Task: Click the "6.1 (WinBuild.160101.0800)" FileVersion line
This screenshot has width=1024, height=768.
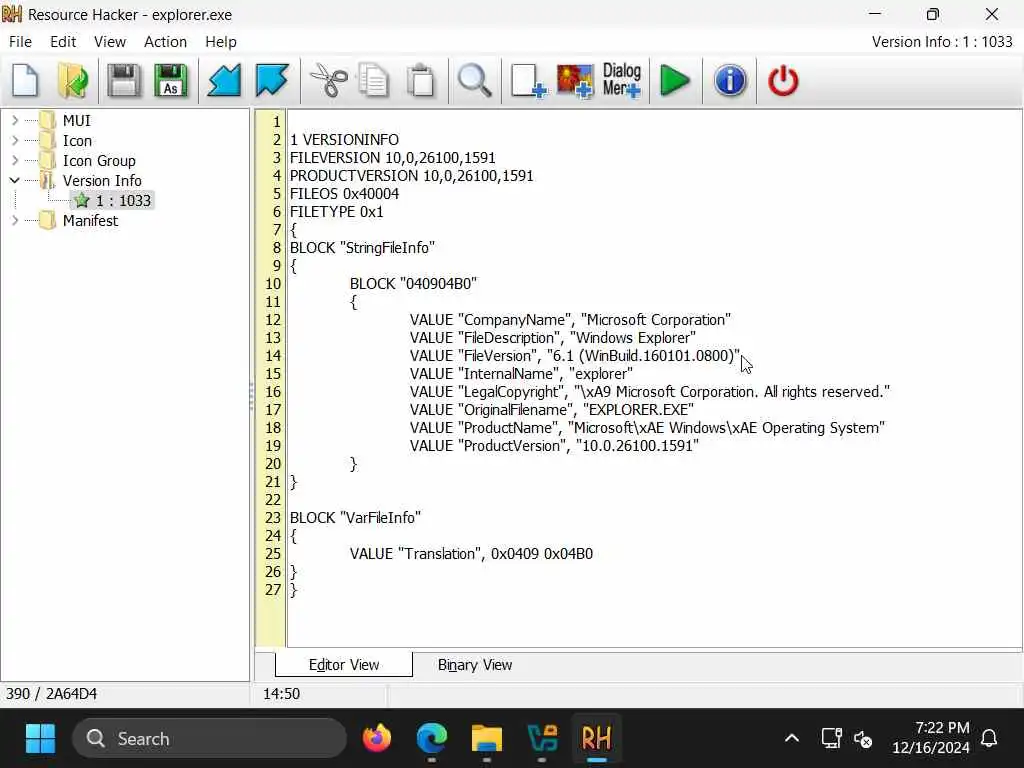Action: click(x=575, y=355)
